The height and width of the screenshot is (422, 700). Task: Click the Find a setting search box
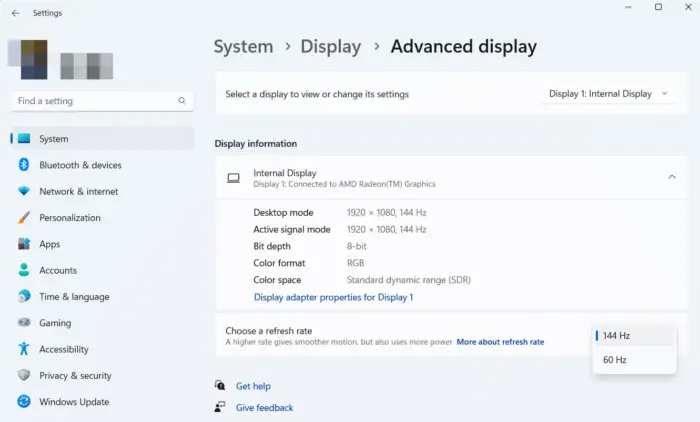click(x=95, y=101)
